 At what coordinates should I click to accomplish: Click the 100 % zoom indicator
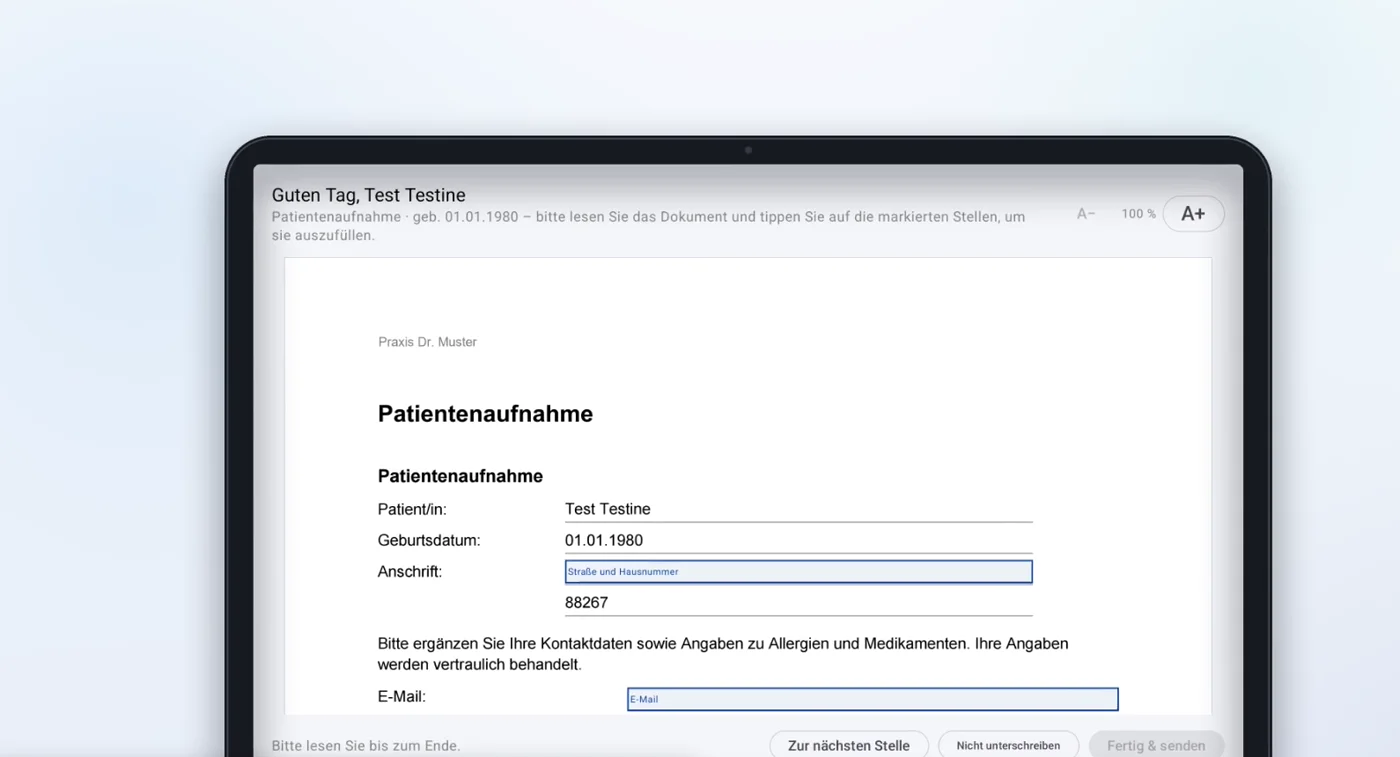pyautogui.click(x=1138, y=214)
